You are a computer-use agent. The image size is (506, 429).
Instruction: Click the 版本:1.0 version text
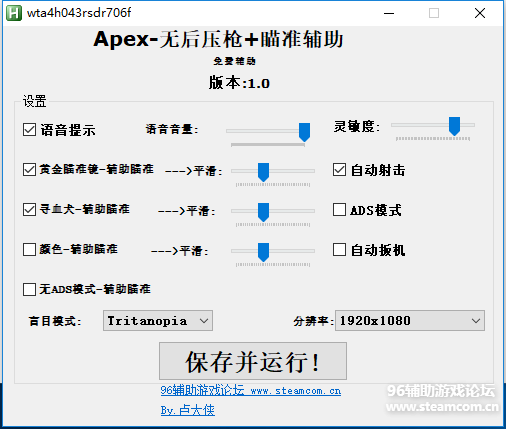[x=239, y=83]
